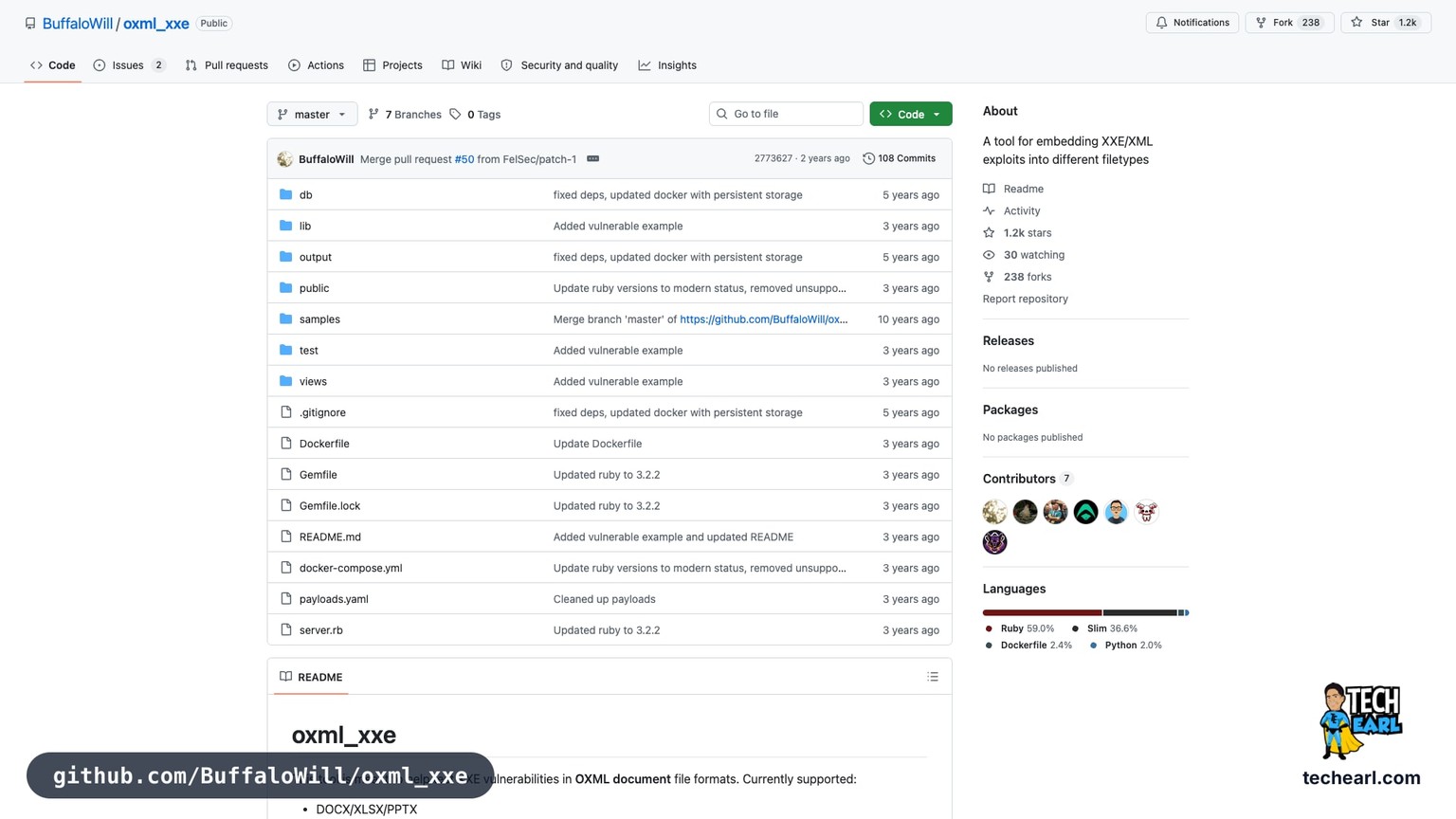Viewport: 1456px width, 819px height.
Task: Open the db folder
Action: tap(305, 195)
